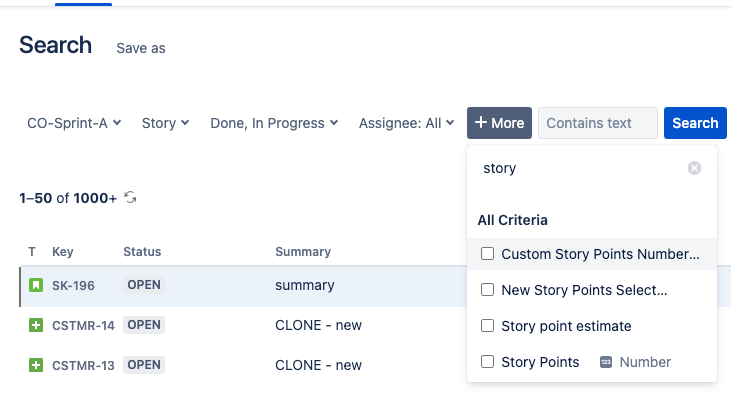Click the refresh results icon

pos(131,198)
